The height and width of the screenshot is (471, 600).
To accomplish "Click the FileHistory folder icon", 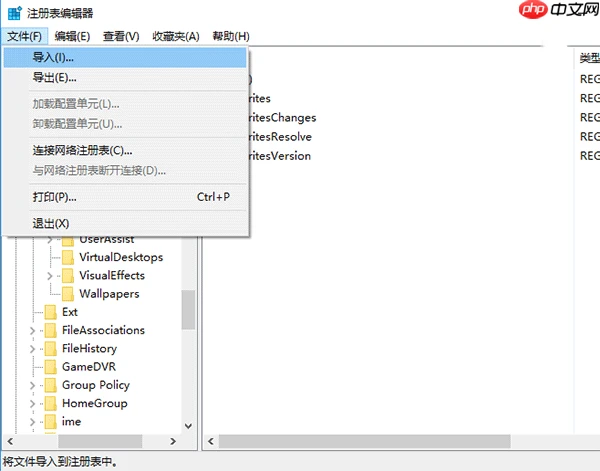I will [x=51, y=349].
